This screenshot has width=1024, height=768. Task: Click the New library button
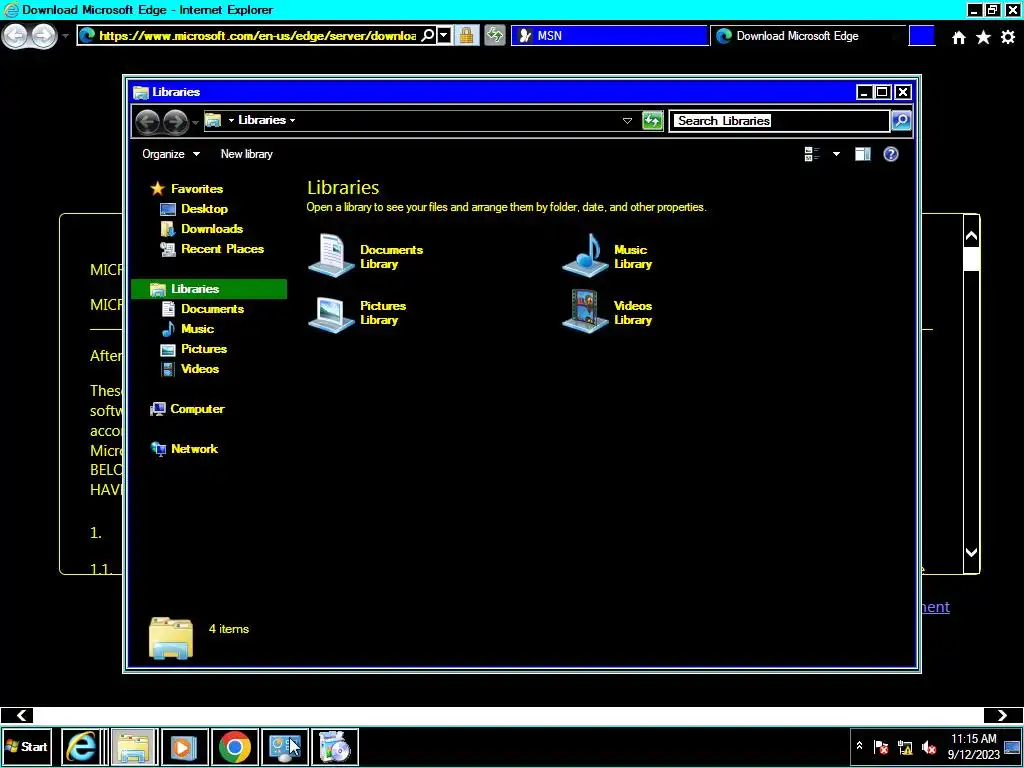247,154
